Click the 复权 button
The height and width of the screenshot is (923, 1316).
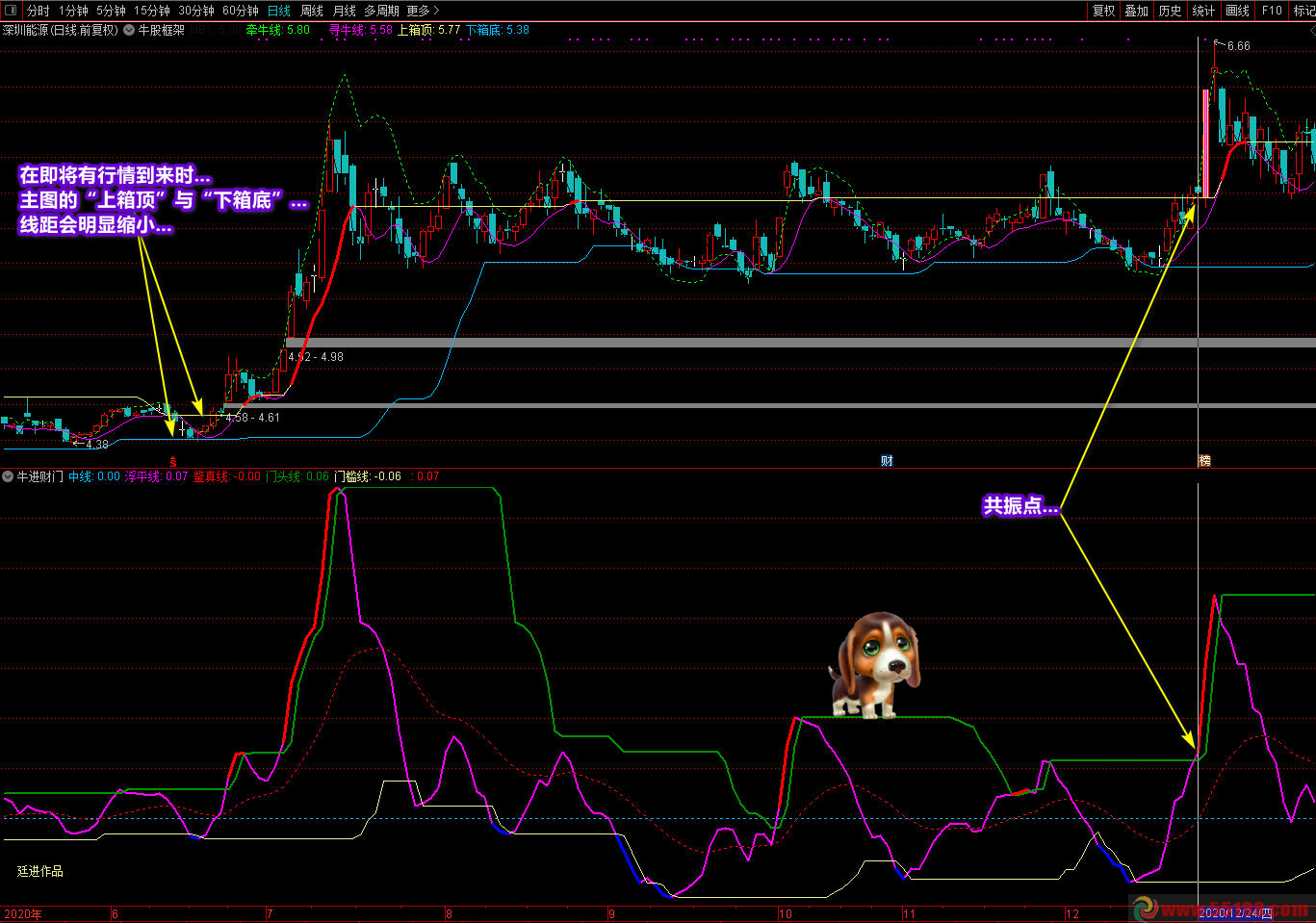pyautogui.click(x=1103, y=11)
